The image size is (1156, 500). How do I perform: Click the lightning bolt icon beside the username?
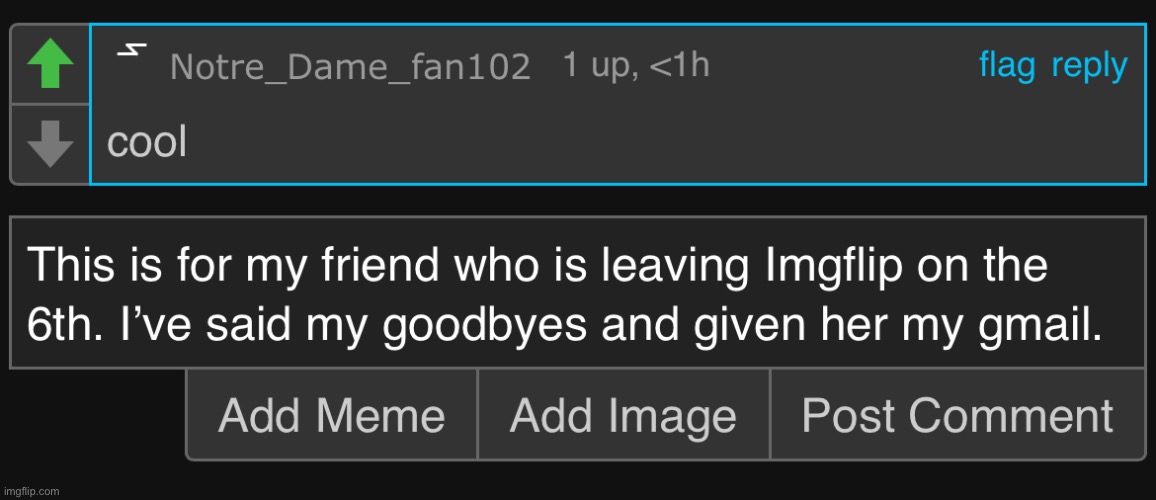[x=128, y=53]
